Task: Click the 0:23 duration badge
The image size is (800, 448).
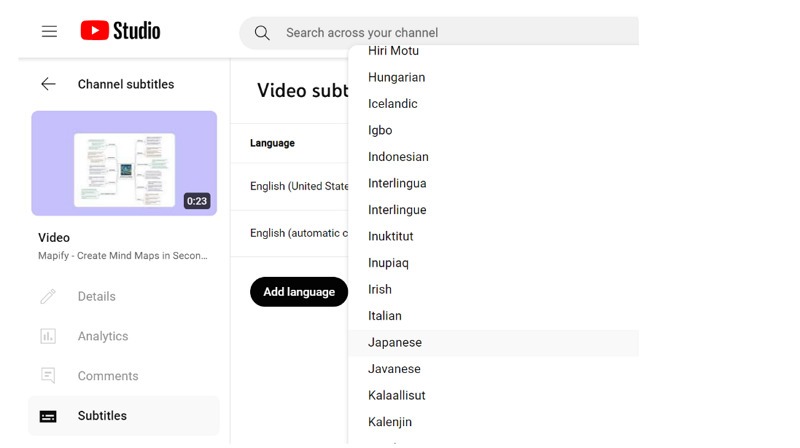Action: click(197, 201)
